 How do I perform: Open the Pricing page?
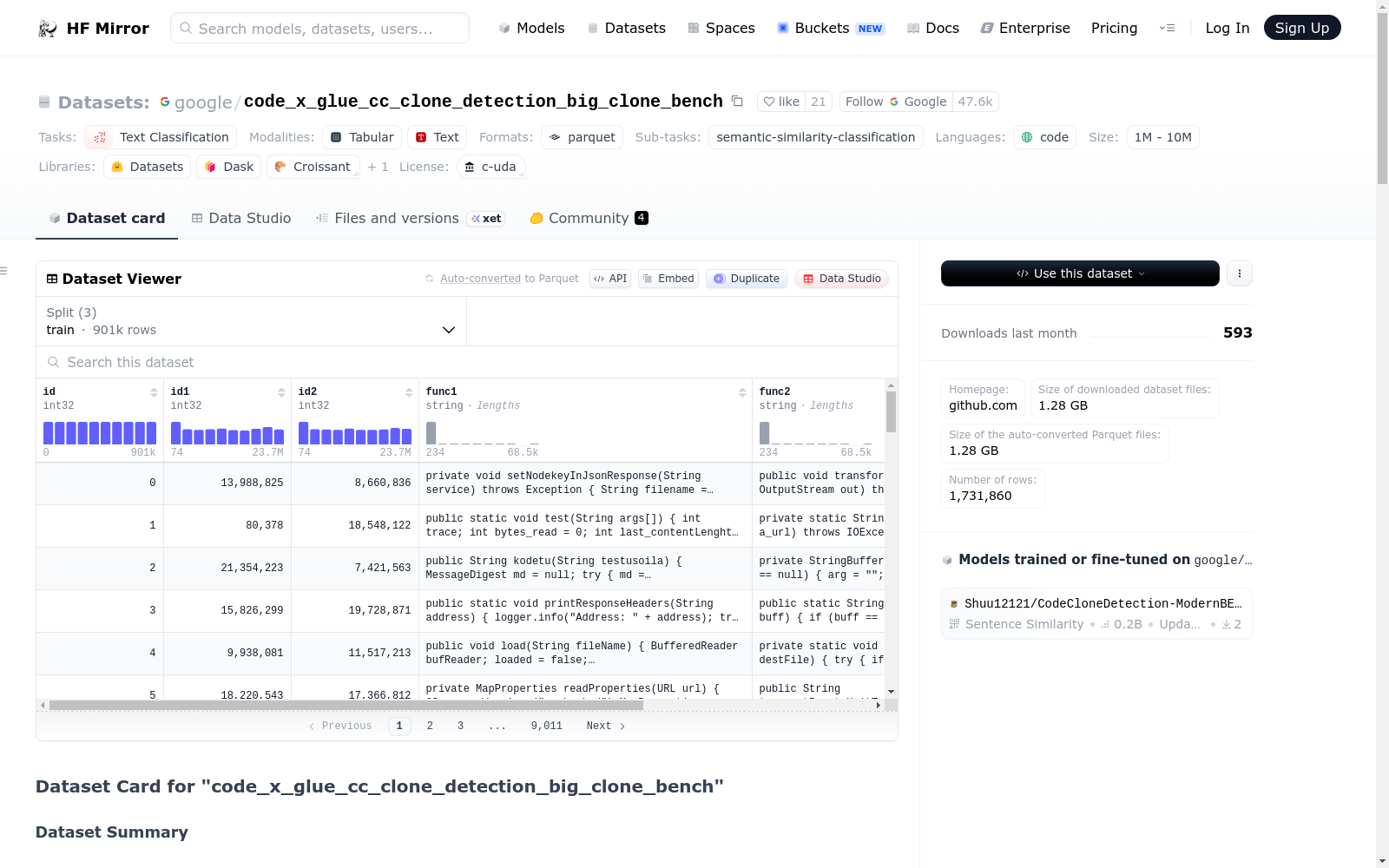[x=1114, y=28]
